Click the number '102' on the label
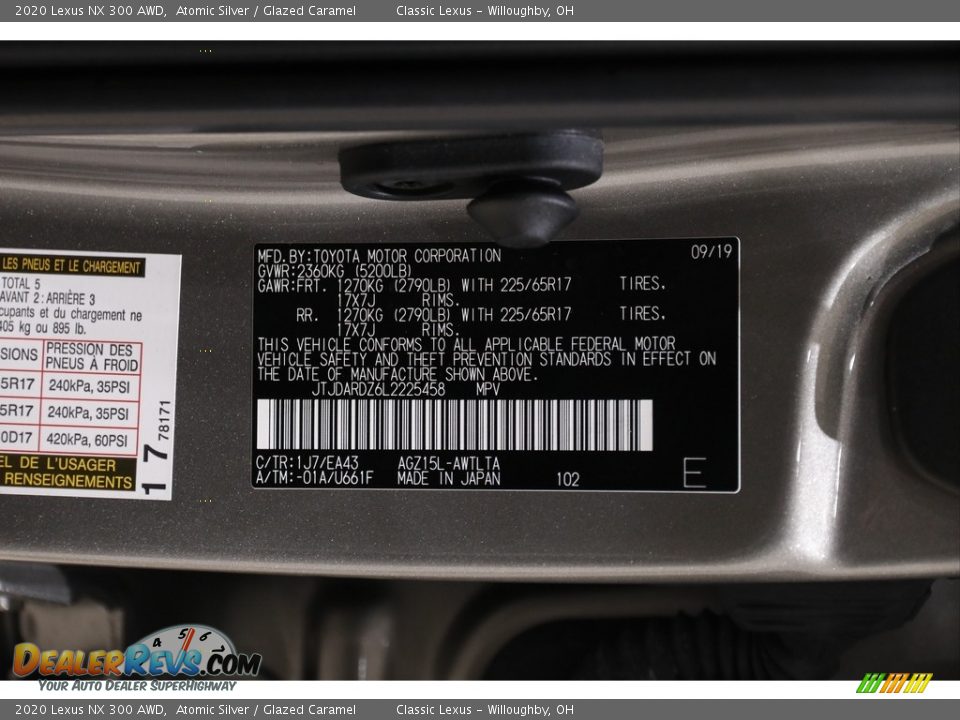This screenshot has height=720, width=960. click(568, 479)
